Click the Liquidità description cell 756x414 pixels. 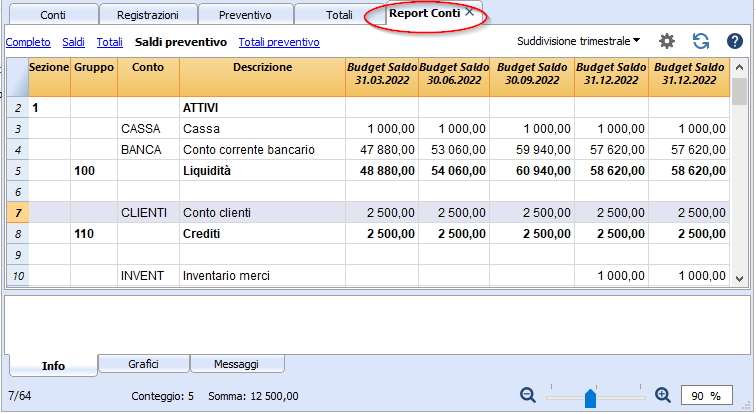262,171
